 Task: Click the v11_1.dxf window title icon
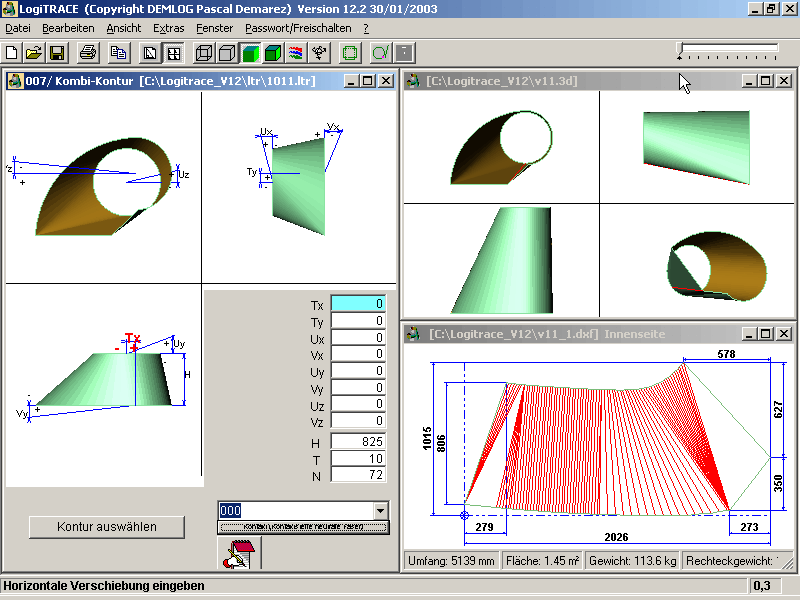413,334
